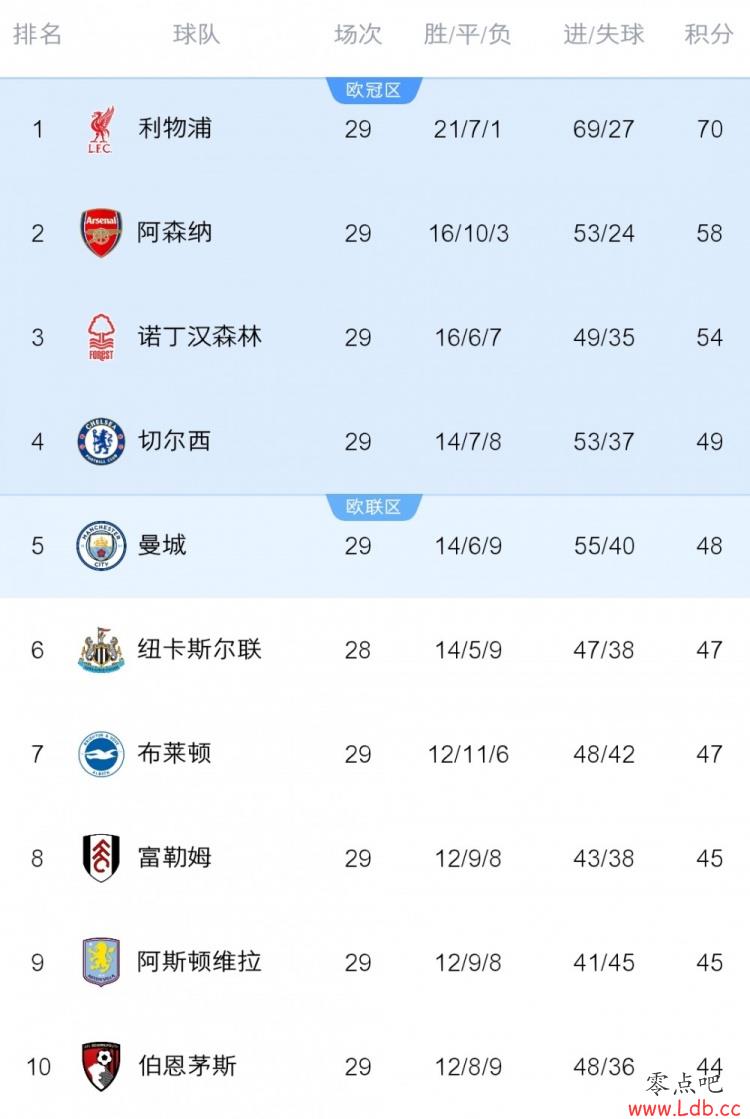Click the 排名 column header
The height and width of the screenshot is (1119, 750).
click(x=37, y=34)
